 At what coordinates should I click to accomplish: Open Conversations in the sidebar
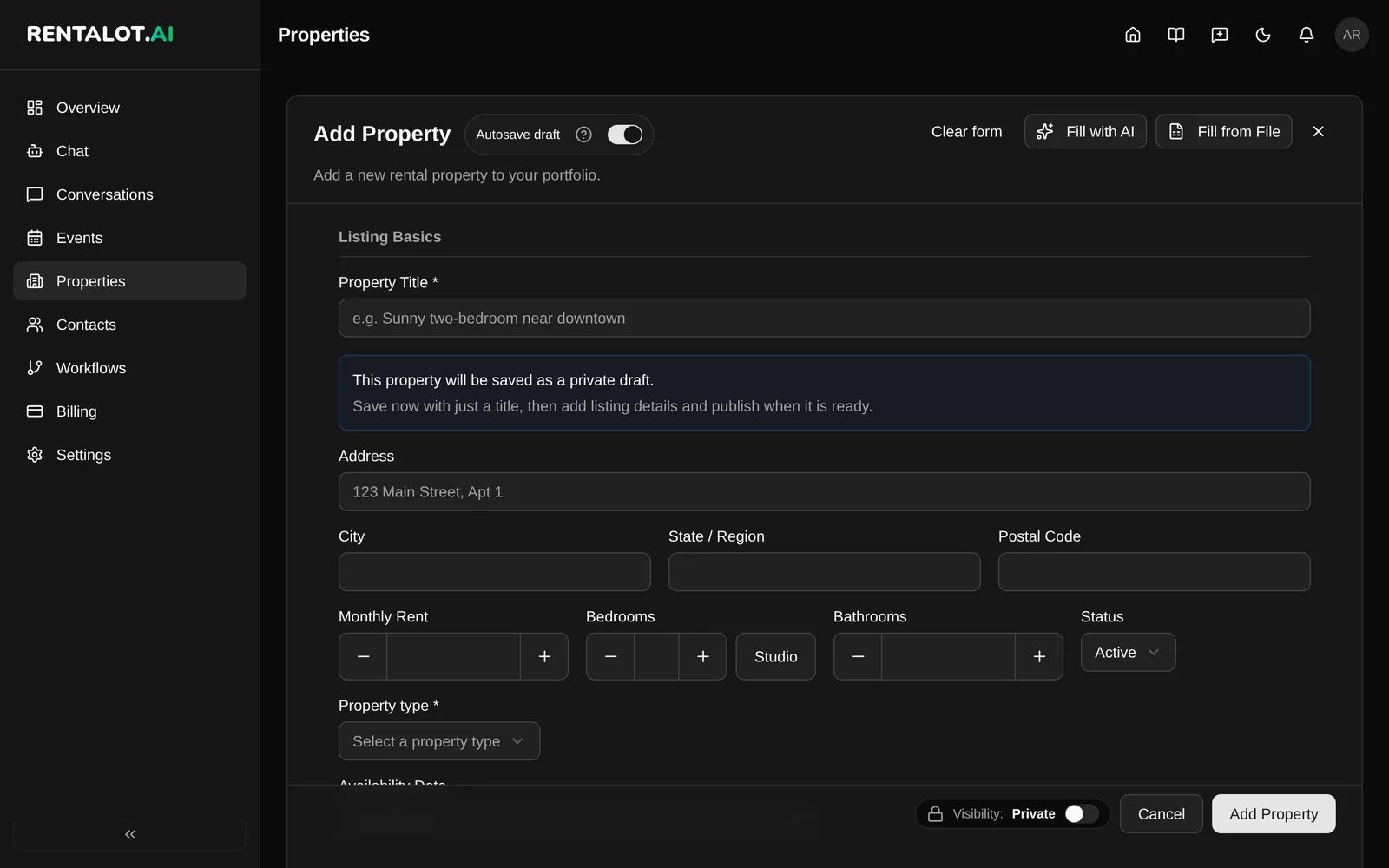[130, 194]
